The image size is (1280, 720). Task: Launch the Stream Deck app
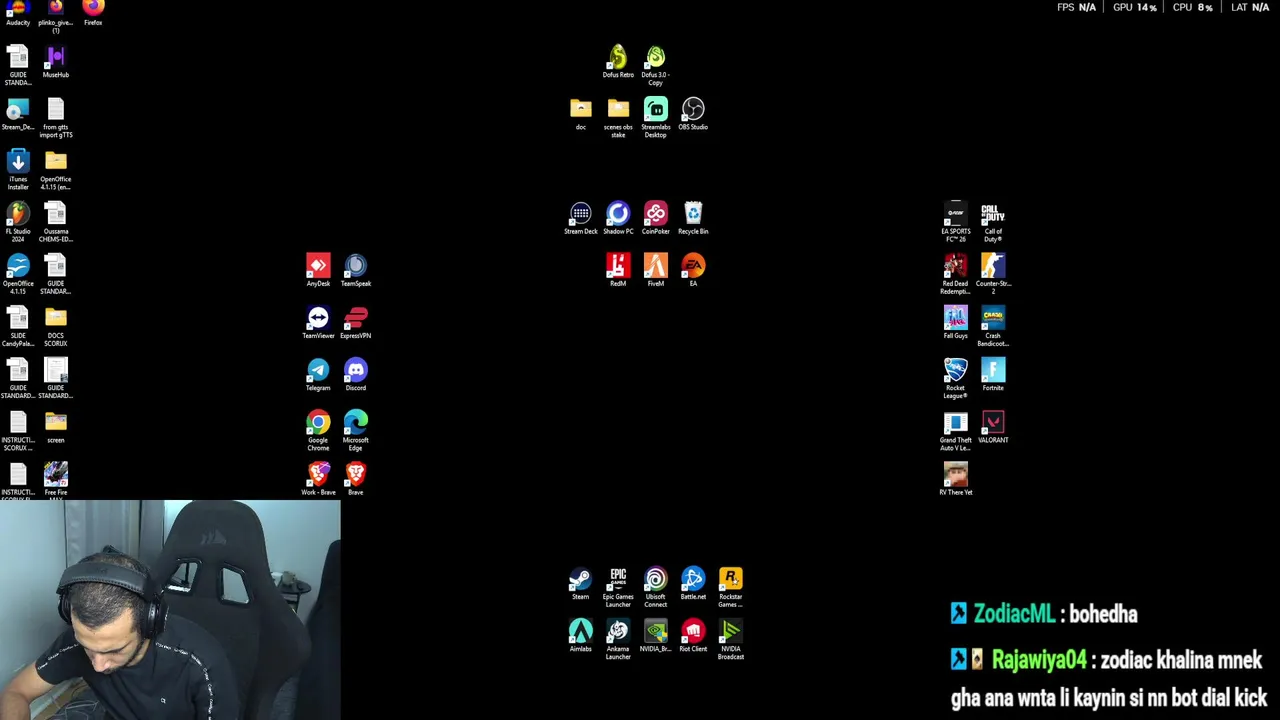click(581, 218)
